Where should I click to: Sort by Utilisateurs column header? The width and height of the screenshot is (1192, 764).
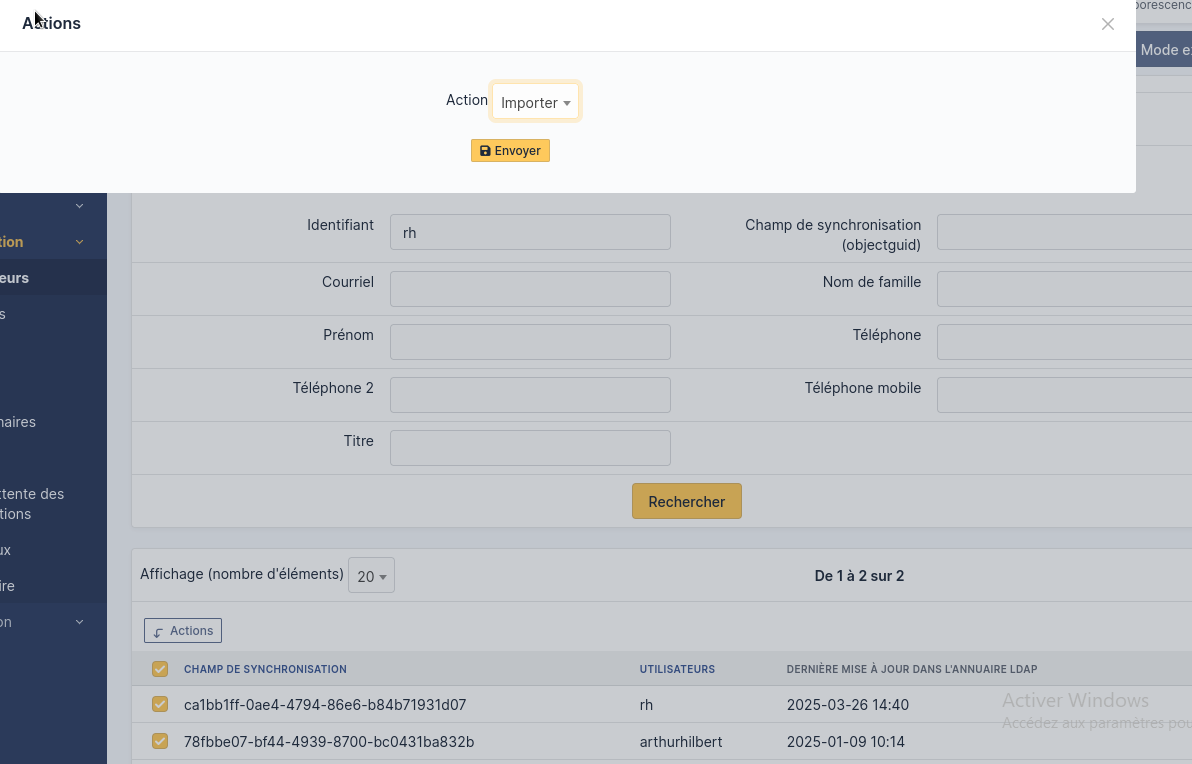677,669
